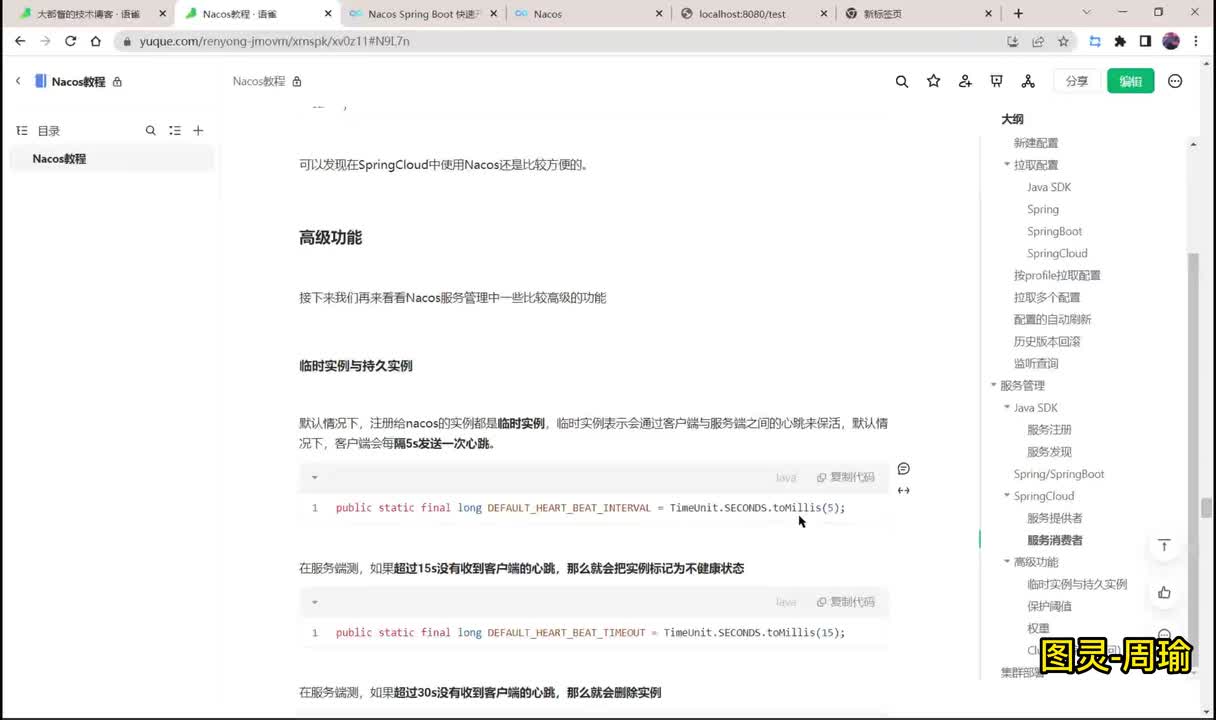Click the browser reload button
This screenshot has width=1216, height=720.
pos(70,41)
